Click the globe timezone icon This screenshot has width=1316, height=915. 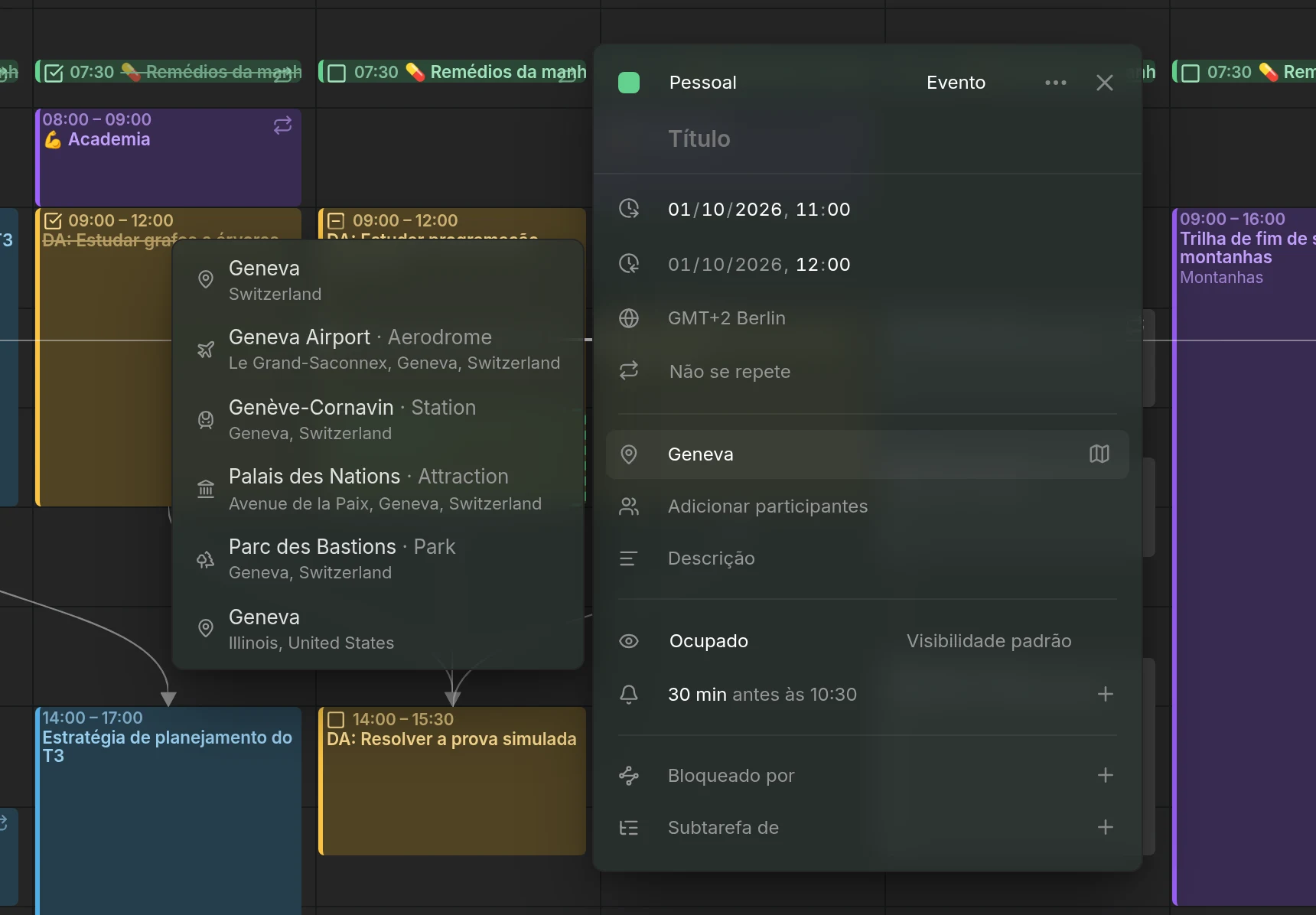(629, 318)
